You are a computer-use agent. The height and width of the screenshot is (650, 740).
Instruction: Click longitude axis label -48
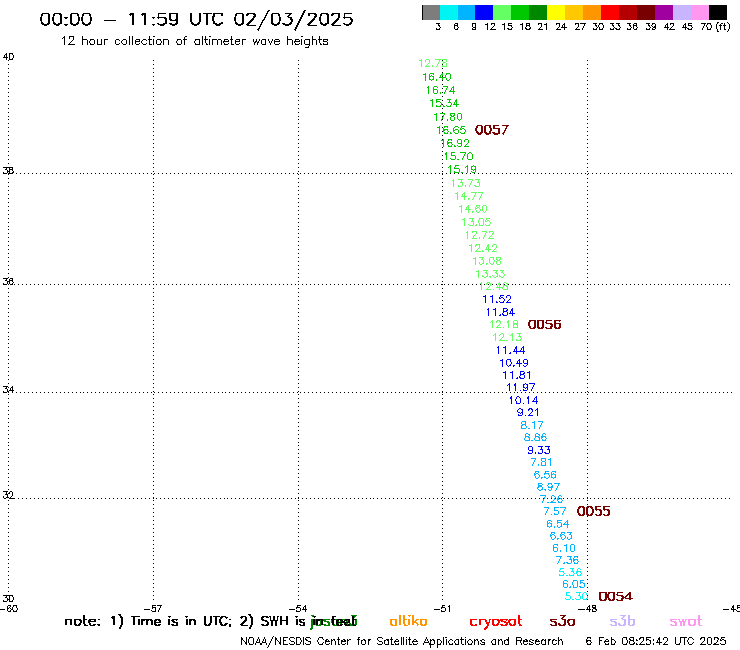tap(588, 608)
